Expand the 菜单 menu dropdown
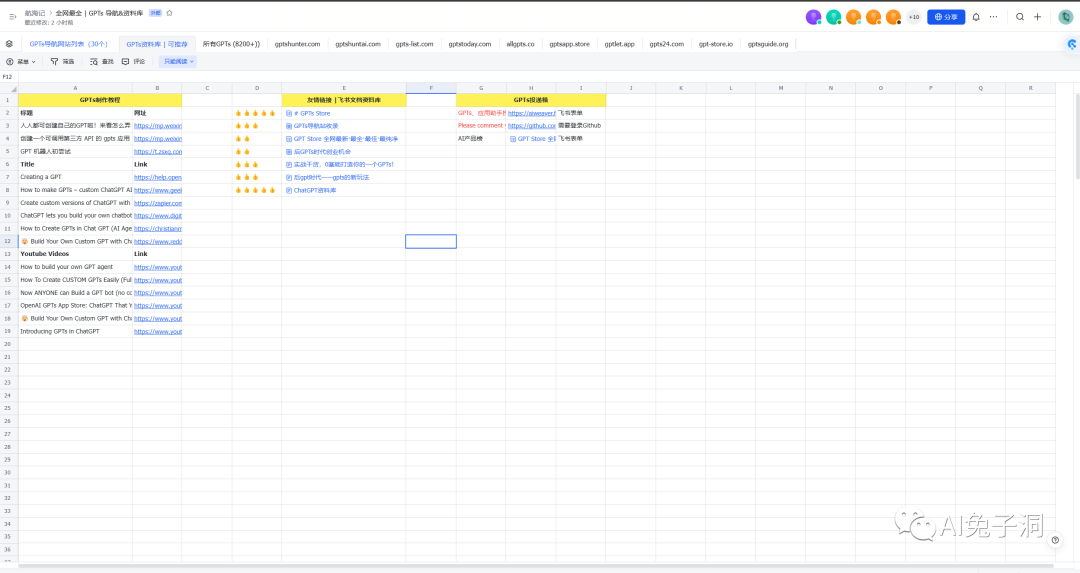The width and height of the screenshot is (1080, 573). [21, 61]
